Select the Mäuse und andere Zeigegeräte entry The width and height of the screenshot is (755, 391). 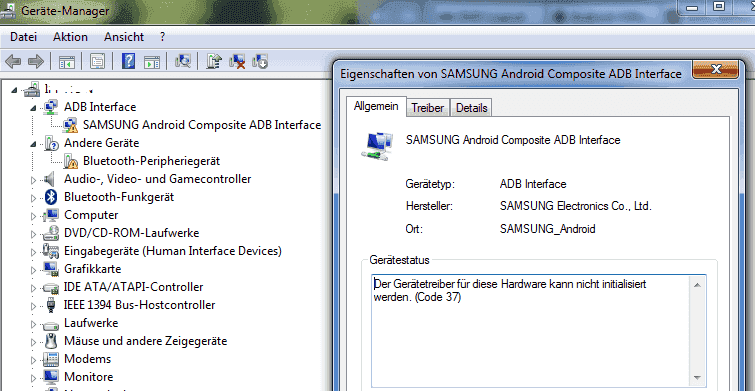(145, 341)
